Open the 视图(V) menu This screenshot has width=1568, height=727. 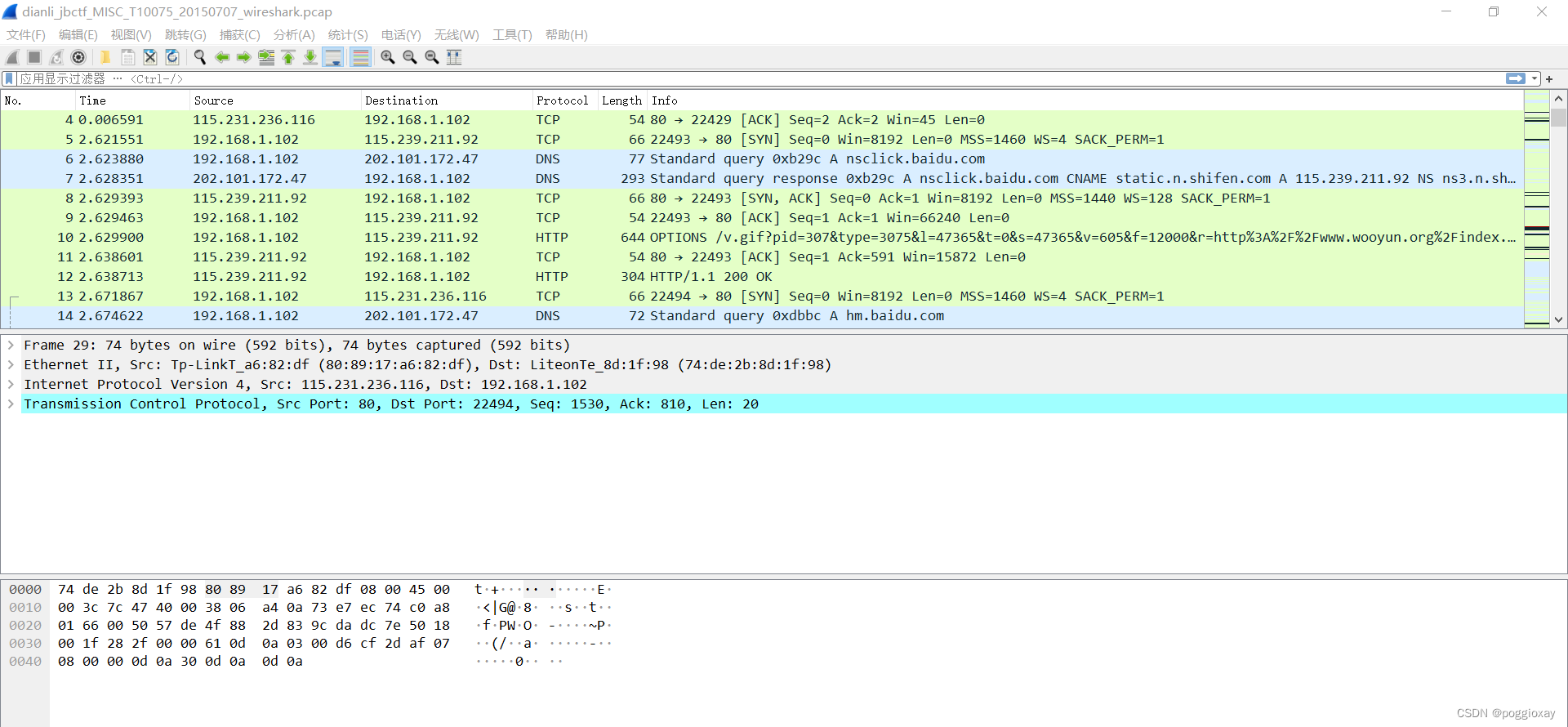click(x=131, y=34)
